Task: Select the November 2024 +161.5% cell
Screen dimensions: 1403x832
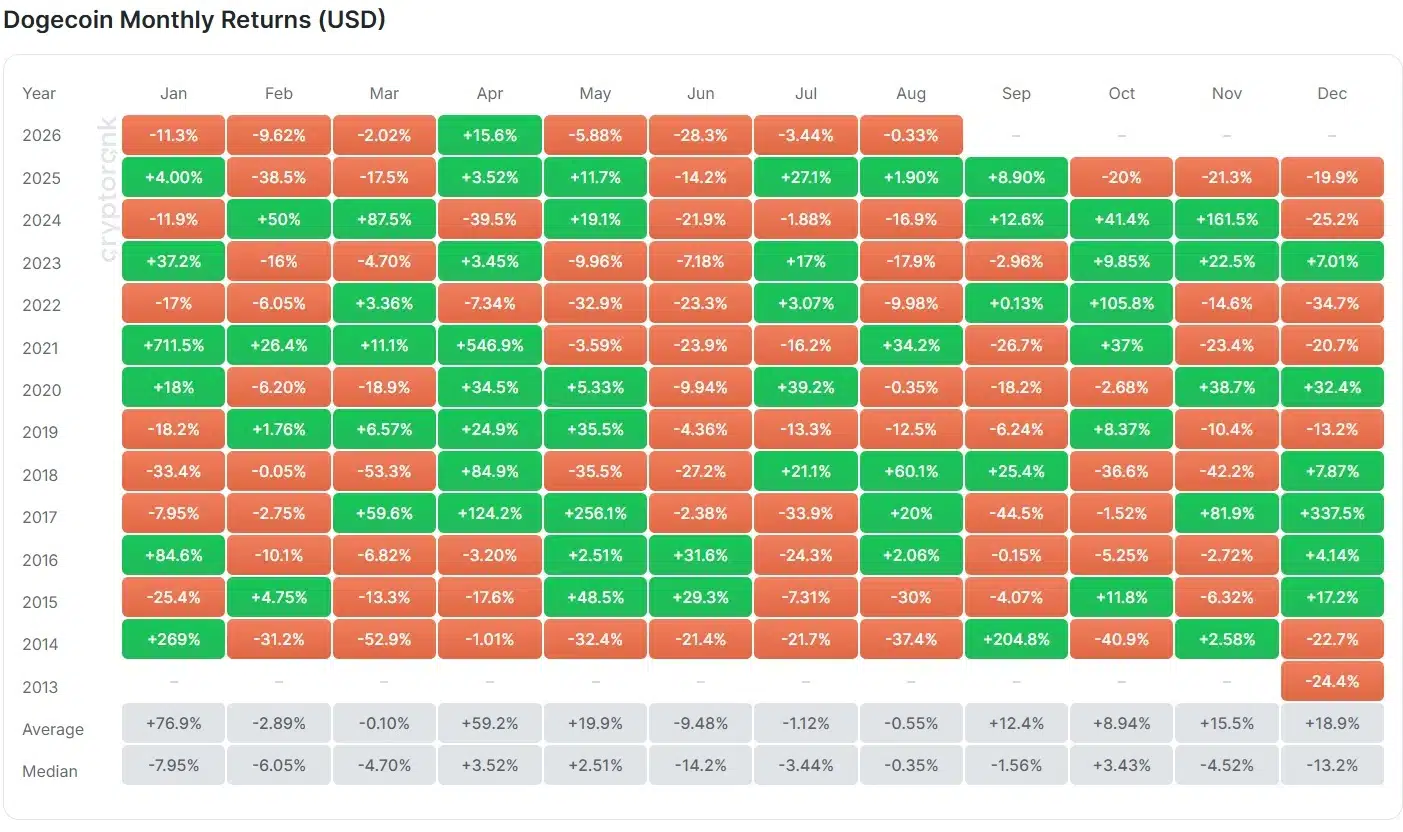Action: pos(1227,219)
